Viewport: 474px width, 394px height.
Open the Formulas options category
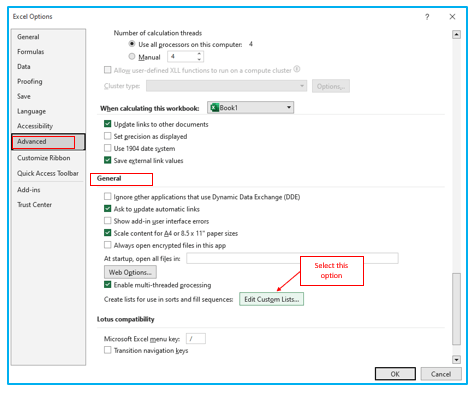pos(31,52)
